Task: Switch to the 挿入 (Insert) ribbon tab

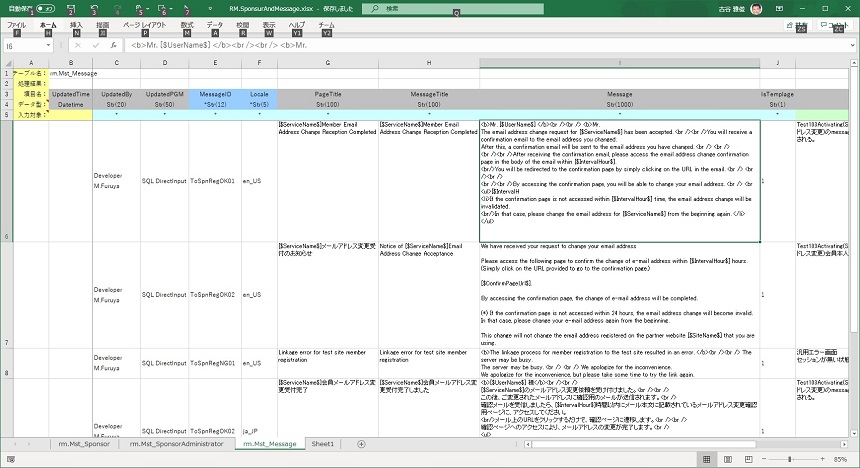Action: (76, 25)
